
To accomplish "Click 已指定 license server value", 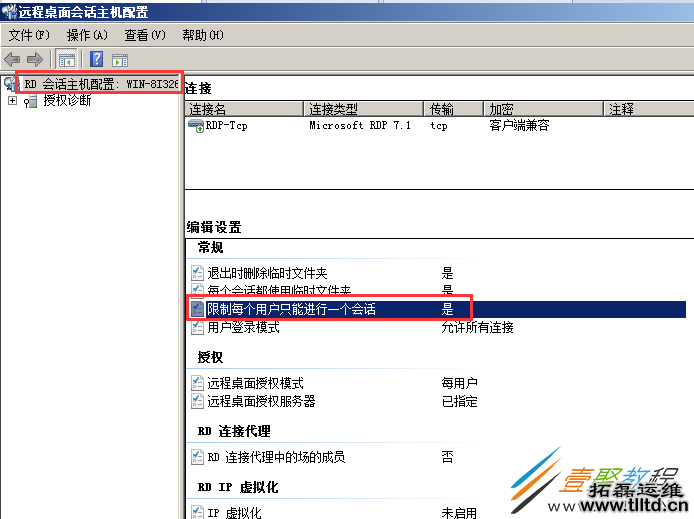I will click(459, 401).
